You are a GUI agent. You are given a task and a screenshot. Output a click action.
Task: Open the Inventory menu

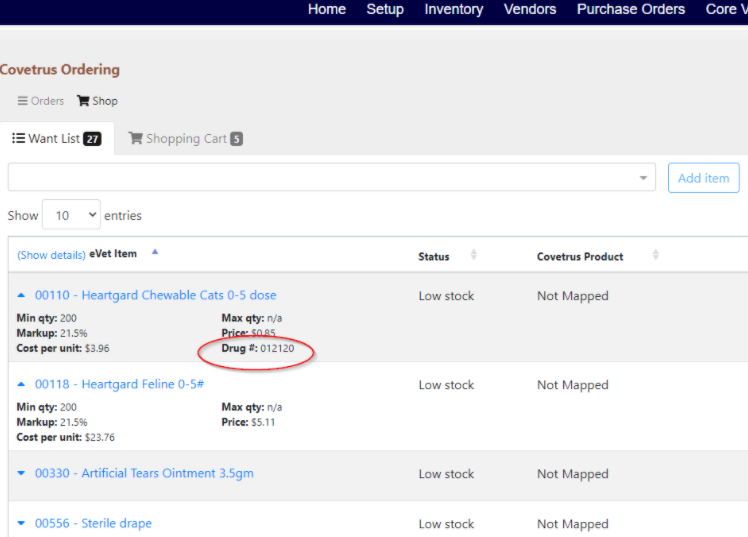tap(454, 9)
